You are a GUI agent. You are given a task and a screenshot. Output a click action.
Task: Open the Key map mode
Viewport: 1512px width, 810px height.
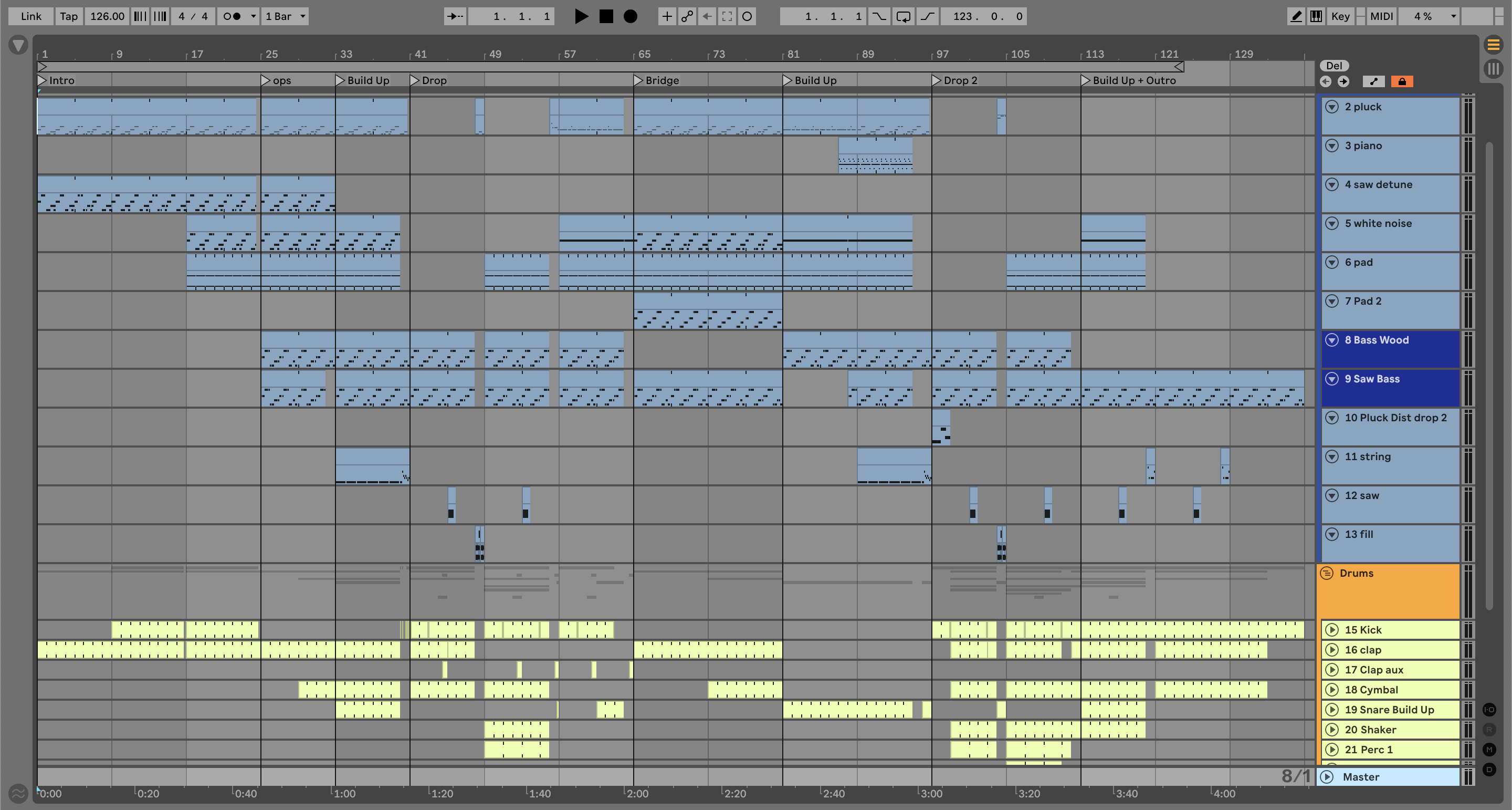[1340, 16]
